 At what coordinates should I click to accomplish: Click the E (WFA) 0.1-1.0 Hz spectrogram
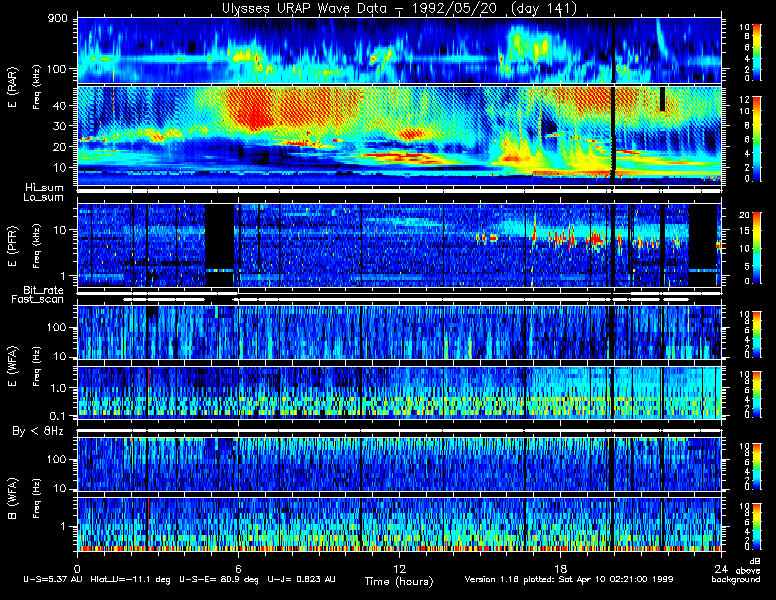coord(399,393)
